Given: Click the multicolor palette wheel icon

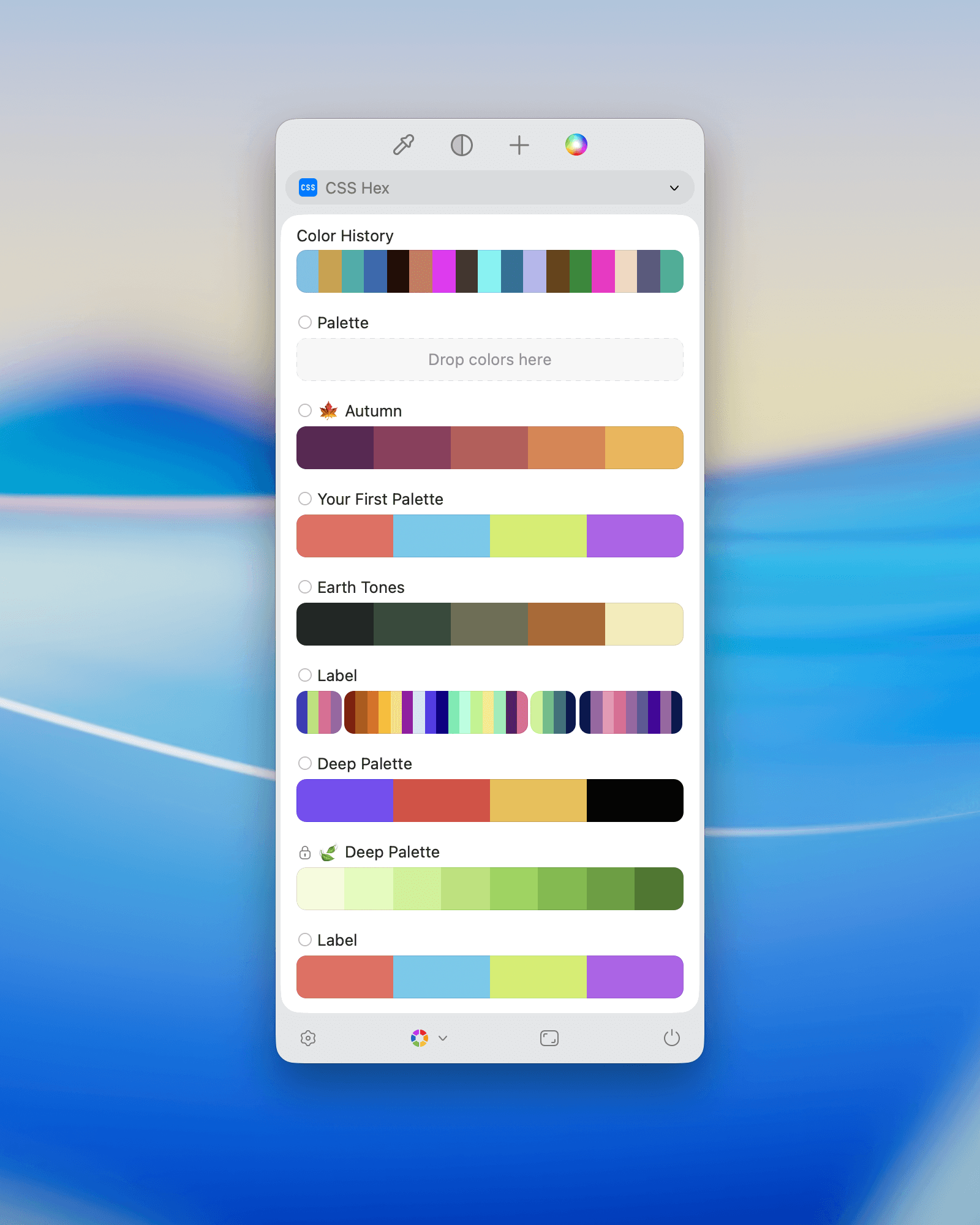Looking at the screenshot, I should pyautogui.click(x=420, y=1038).
